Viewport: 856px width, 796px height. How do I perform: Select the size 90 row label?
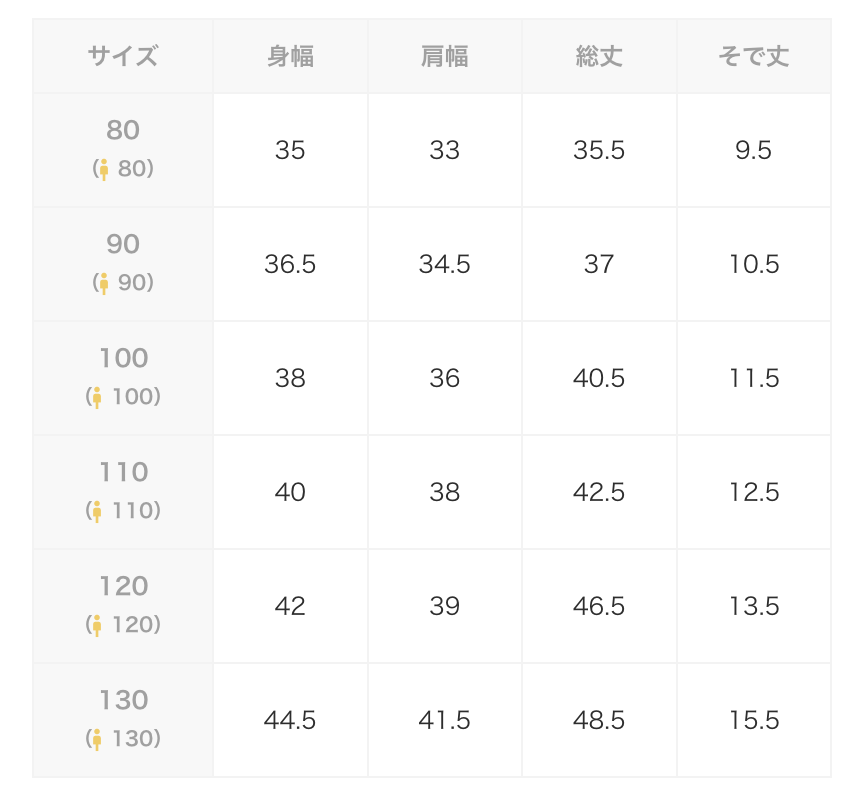click(123, 245)
